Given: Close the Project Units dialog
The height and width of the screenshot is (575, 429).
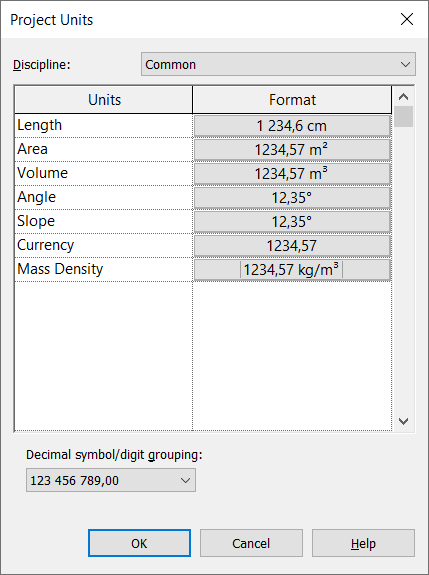Looking at the screenshot, I should pos(407,19).
